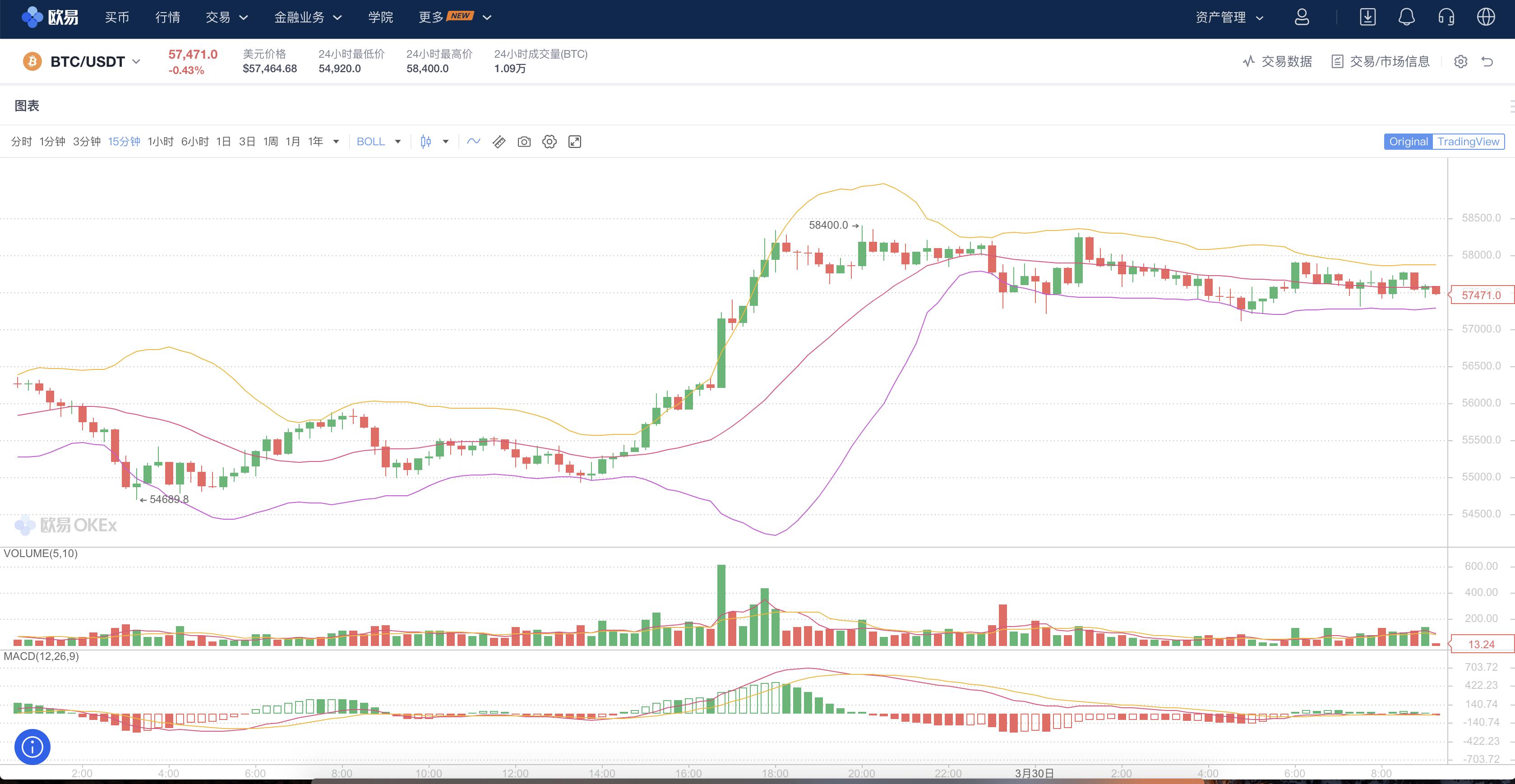Image resolution: width=1515 pixels, height=784 pixels.
Task: Expand the 资产管理 menu
Action: click(1229, 18)
